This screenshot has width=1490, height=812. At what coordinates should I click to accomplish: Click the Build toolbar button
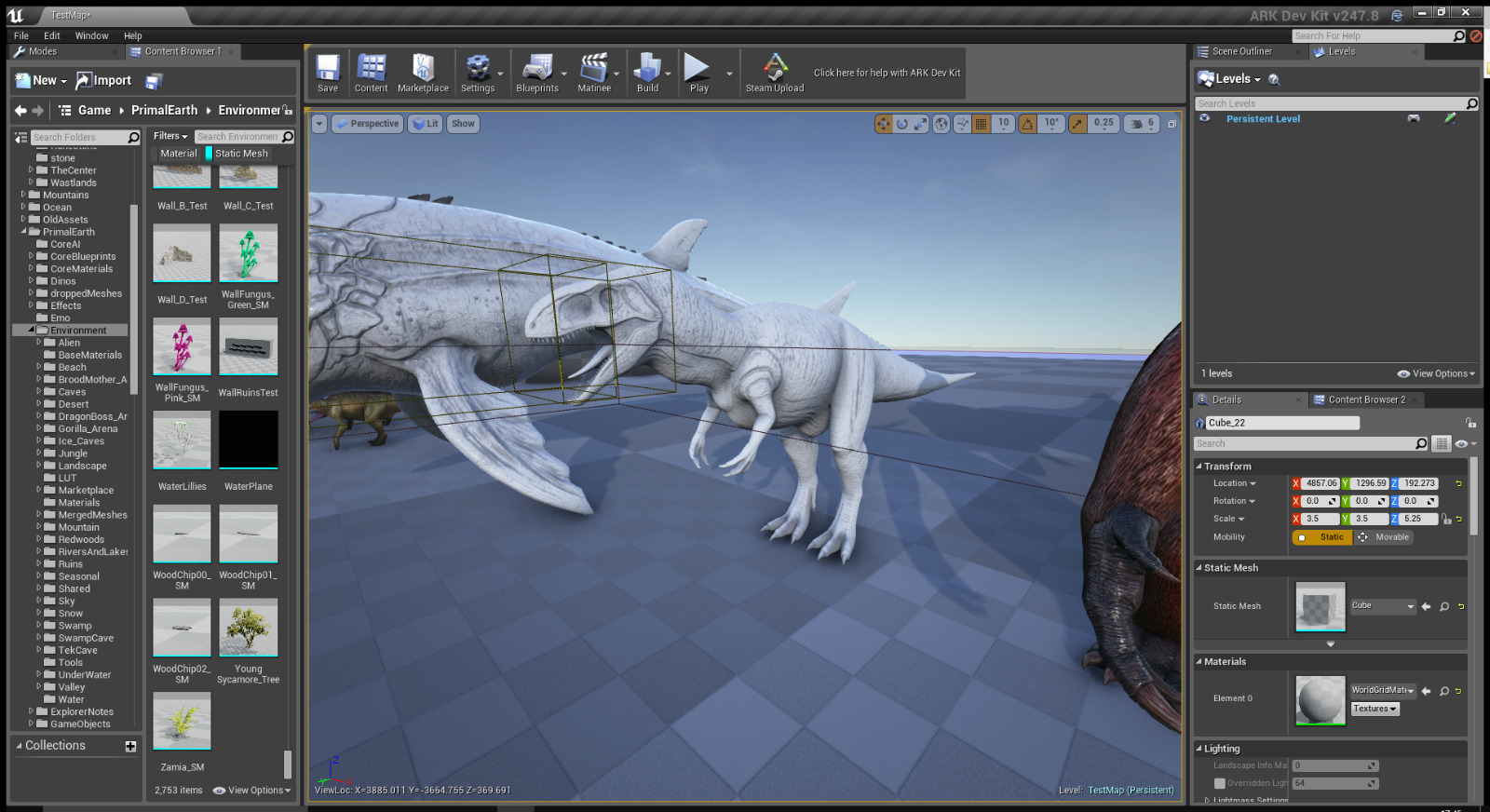click(647, 74)
